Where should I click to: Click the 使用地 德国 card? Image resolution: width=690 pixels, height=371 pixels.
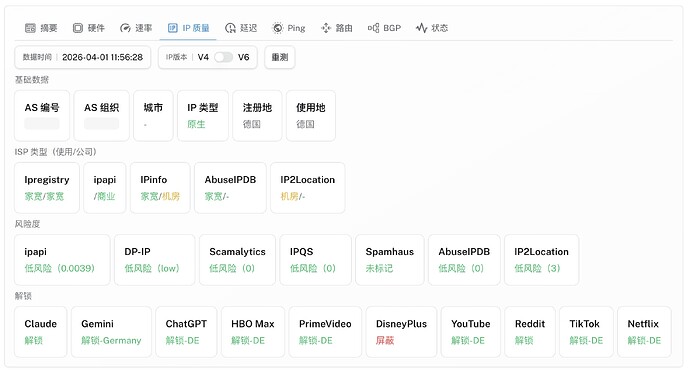[311, 116]
